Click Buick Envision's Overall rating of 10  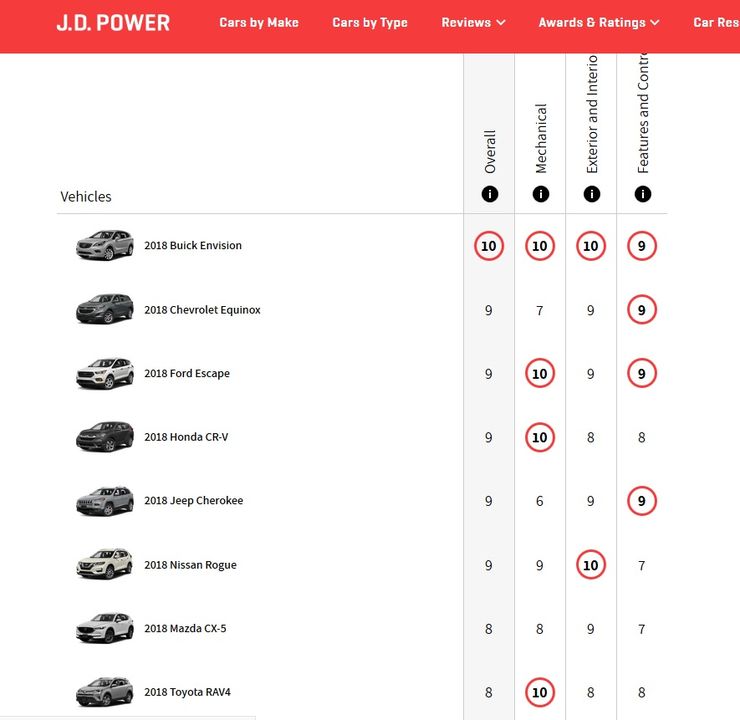489,246
